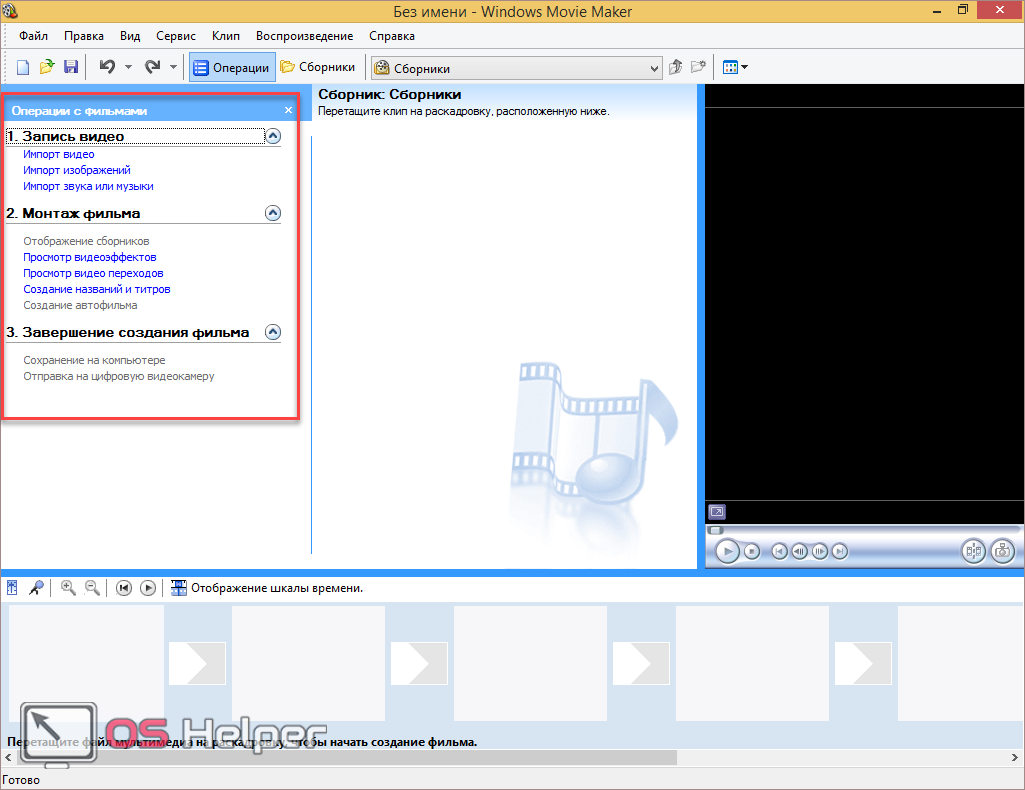
Task: Open the Сборники collection dropdown list
Action: coord(654,69)
